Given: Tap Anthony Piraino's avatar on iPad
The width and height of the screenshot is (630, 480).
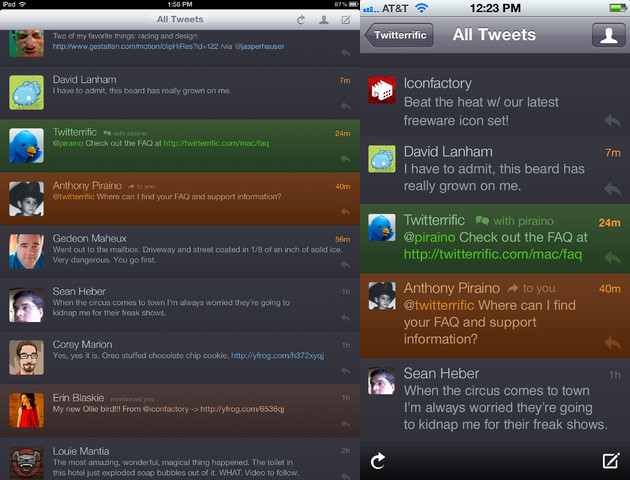Looking at the screenshot, I should (x=27, y=198).
